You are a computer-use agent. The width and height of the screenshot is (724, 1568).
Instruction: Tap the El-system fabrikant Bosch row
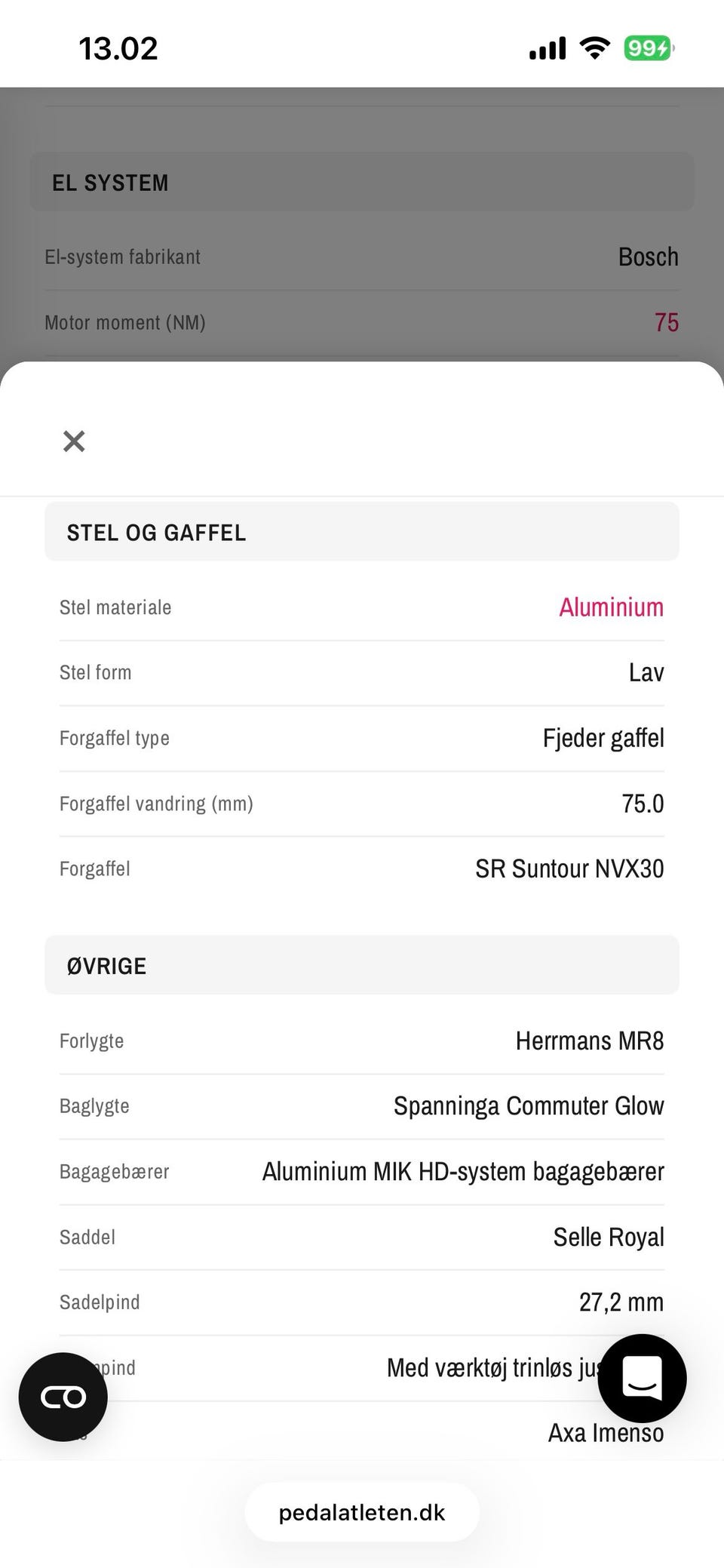(362, 257)
